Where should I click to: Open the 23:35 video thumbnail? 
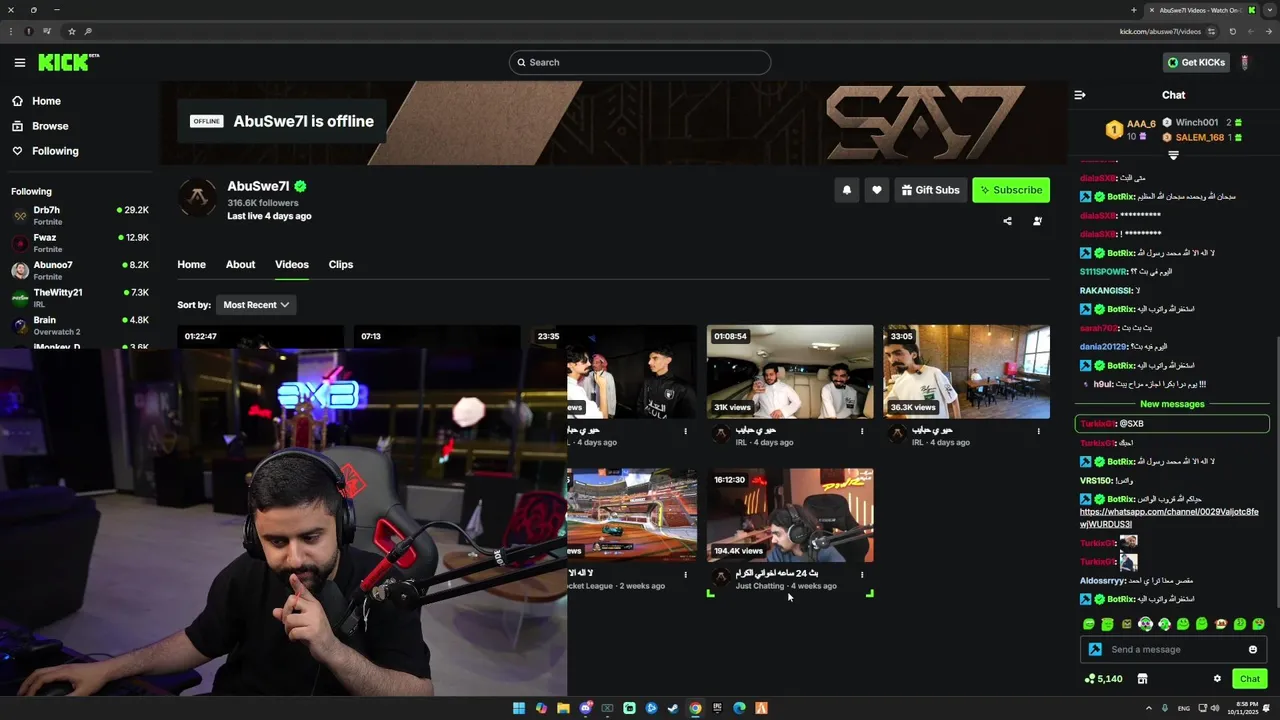(632, 371)
